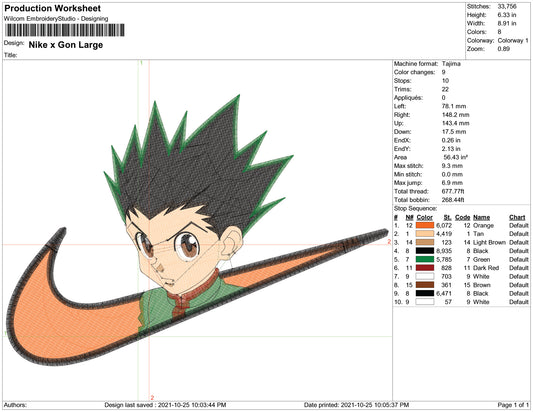Click the Area value "56.43 in²"
Screen dimensions: 533x412
(x=455, y=157)
